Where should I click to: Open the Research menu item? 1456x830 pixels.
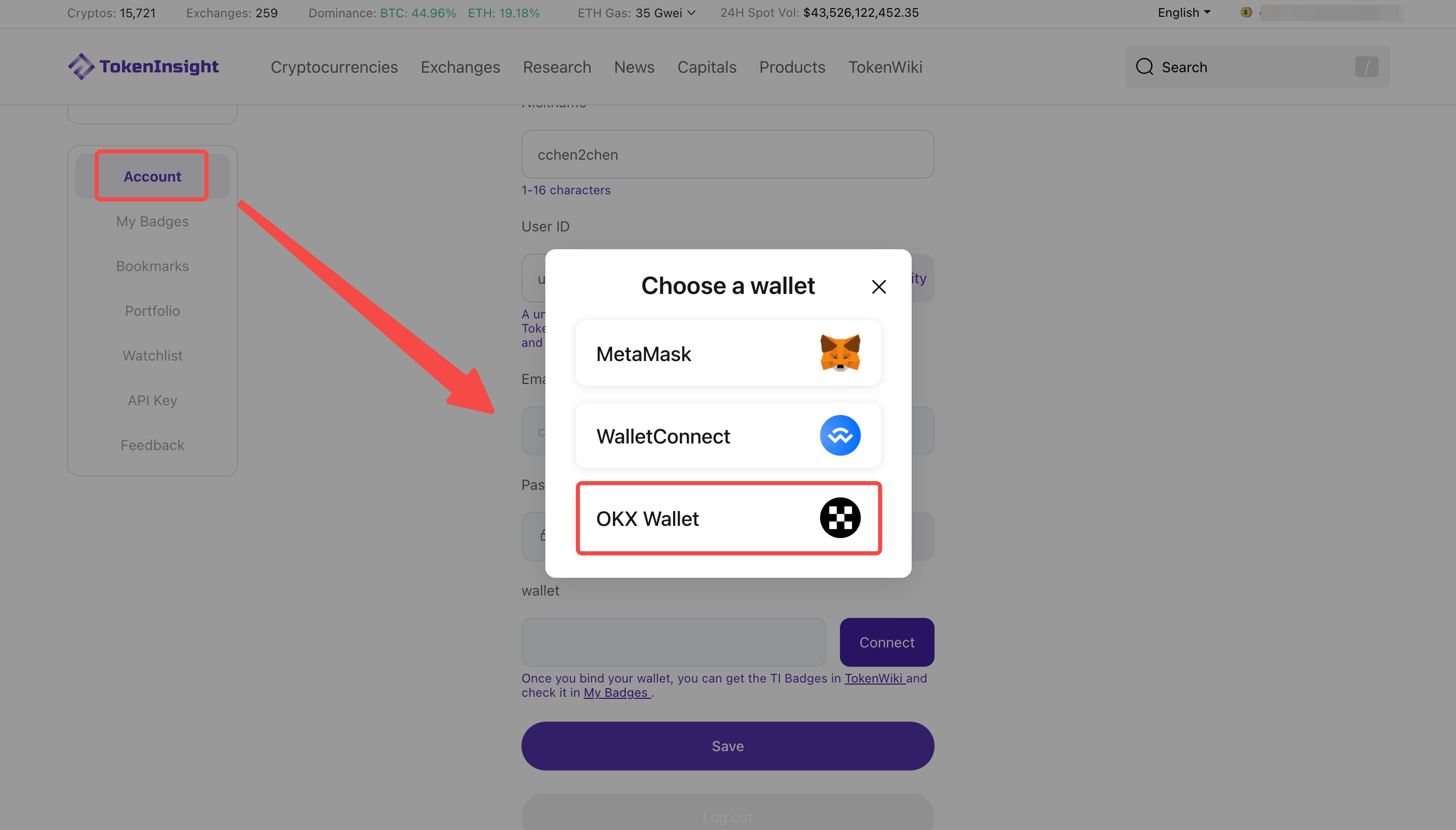point(557,66)
